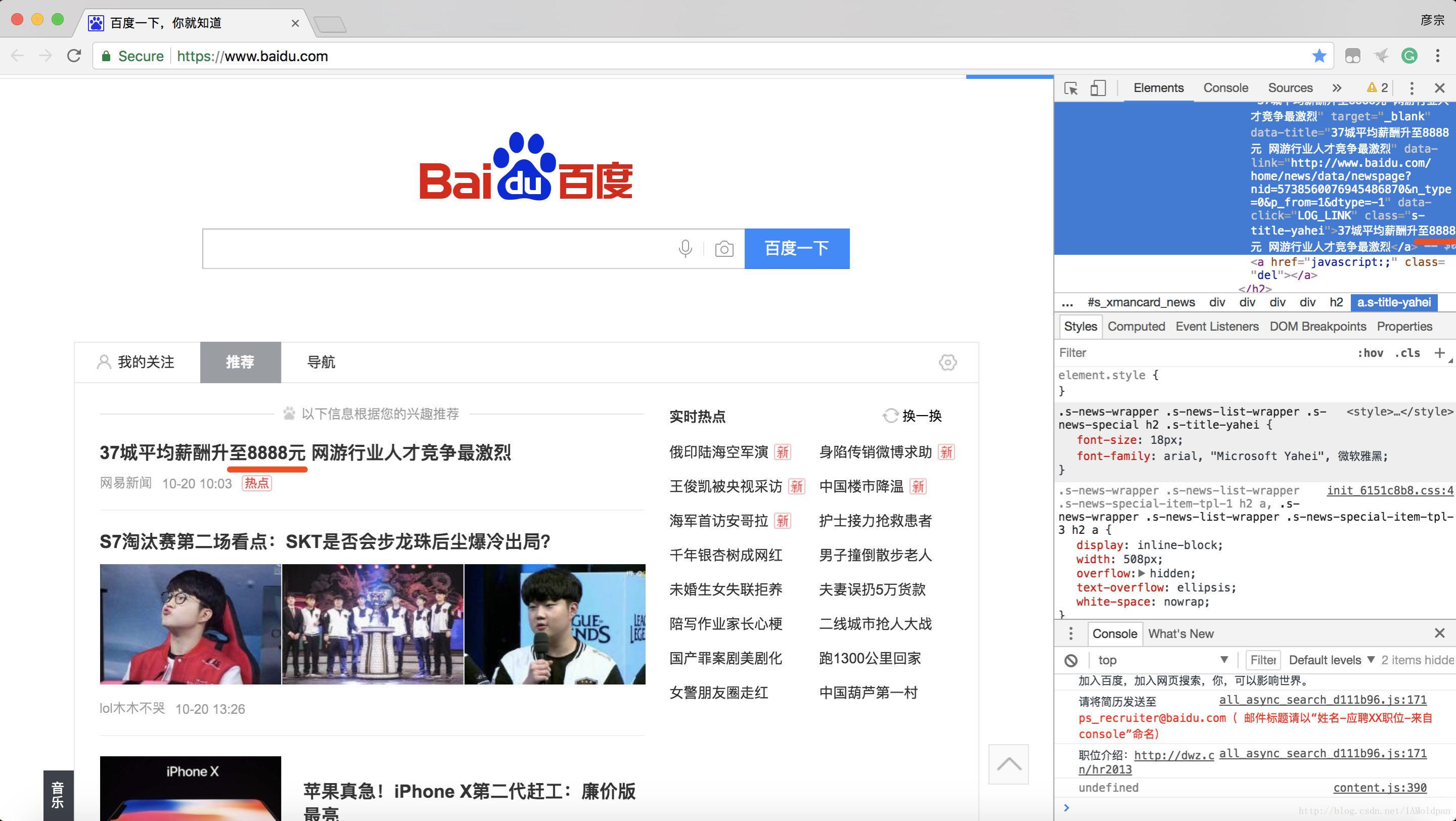Open console drawer three-dot menu
Screen dimensions: 1456x821
(x=1071, y=634)
